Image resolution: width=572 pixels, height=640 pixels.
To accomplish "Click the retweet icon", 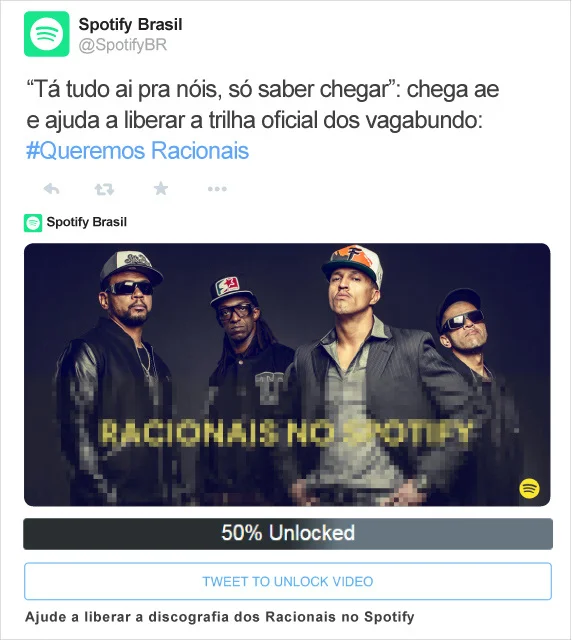I will click(x=104, y=189).
